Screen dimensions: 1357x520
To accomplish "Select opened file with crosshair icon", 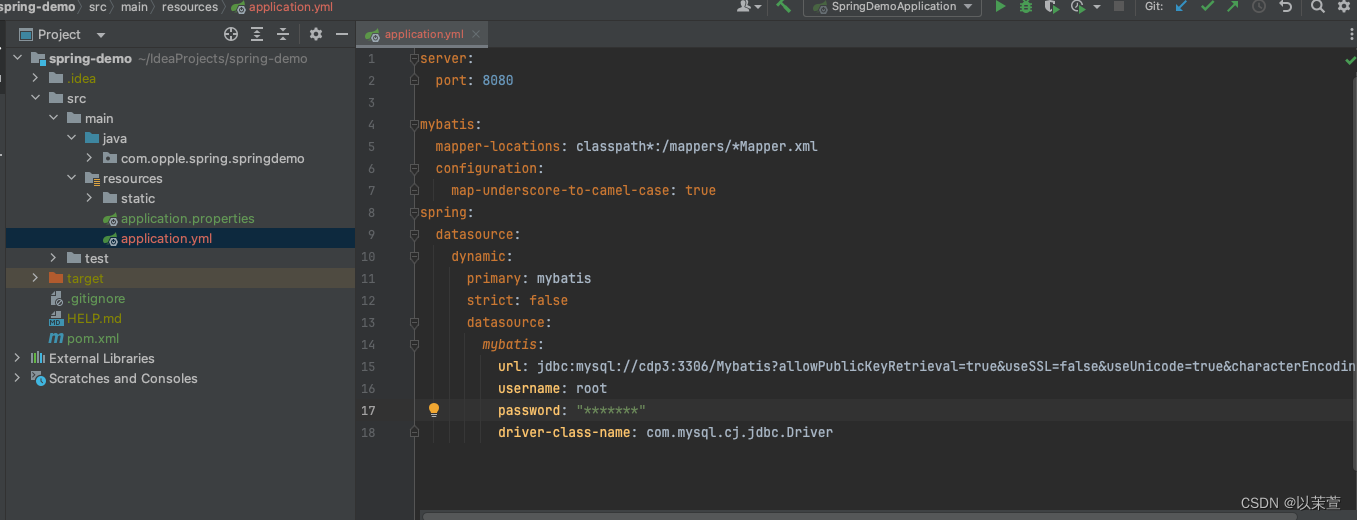I will (x=231, y=34).
